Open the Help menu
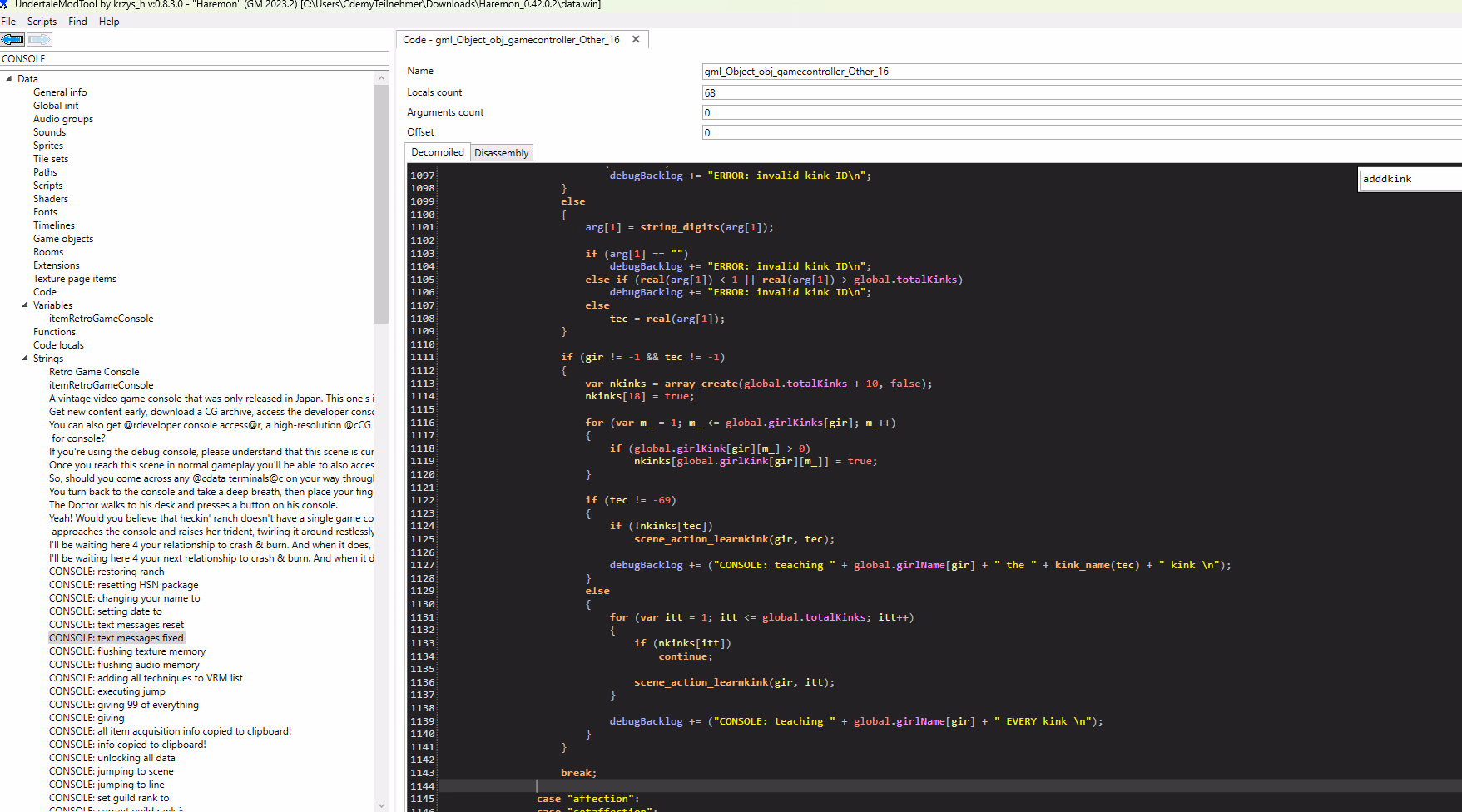 [x=109, y=22]
